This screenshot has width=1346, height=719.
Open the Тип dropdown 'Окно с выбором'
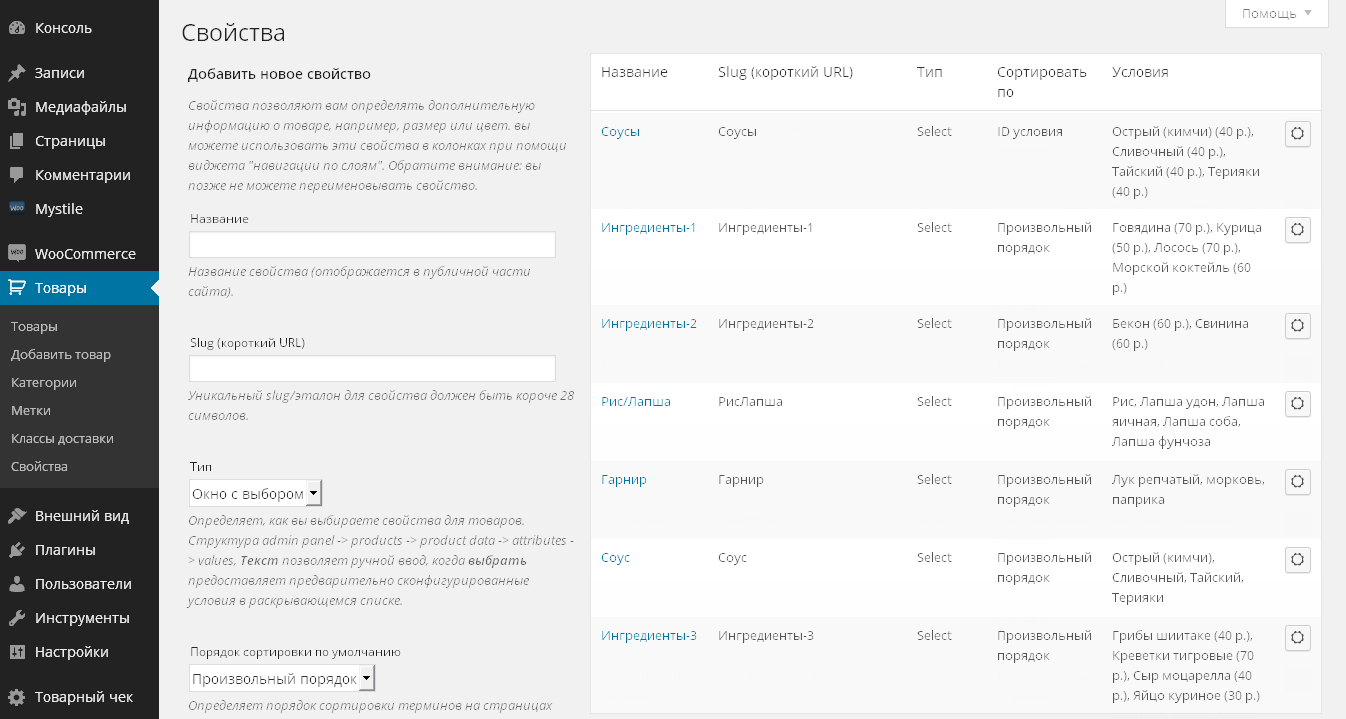point(255,494)
